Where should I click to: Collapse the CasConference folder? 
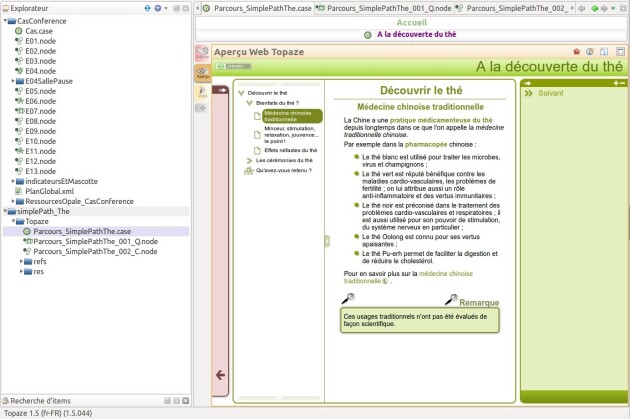coord(5,20)
